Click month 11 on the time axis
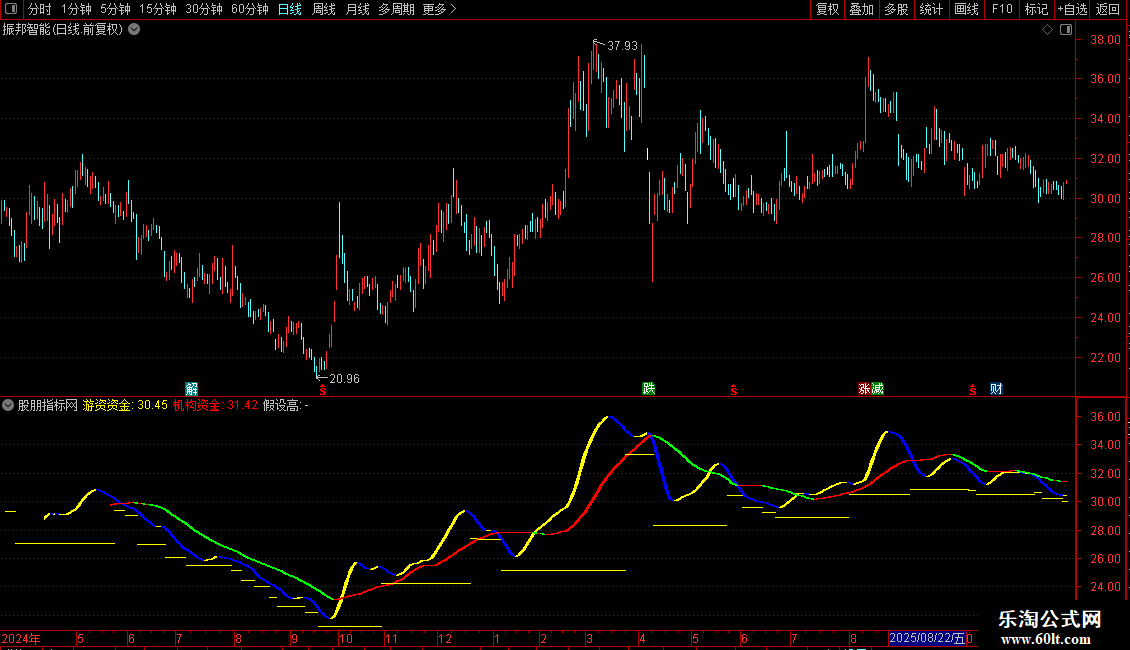 [391, 638]
